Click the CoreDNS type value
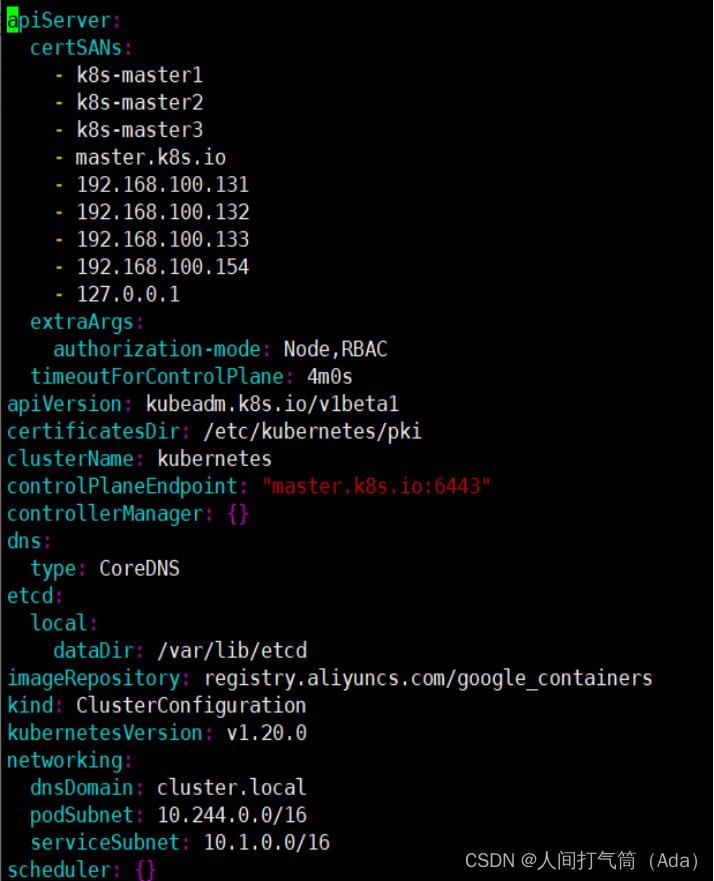This screenshot has width=714, height=881. (139, 569)
